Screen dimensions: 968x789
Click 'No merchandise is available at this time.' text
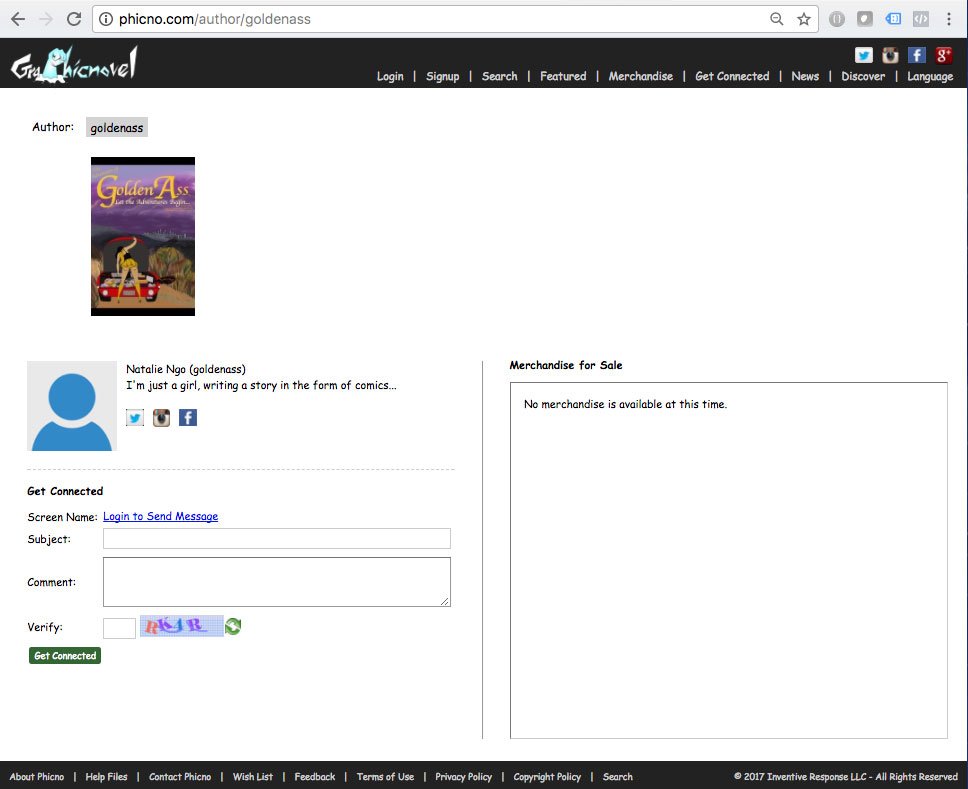(x=625, y=404)
